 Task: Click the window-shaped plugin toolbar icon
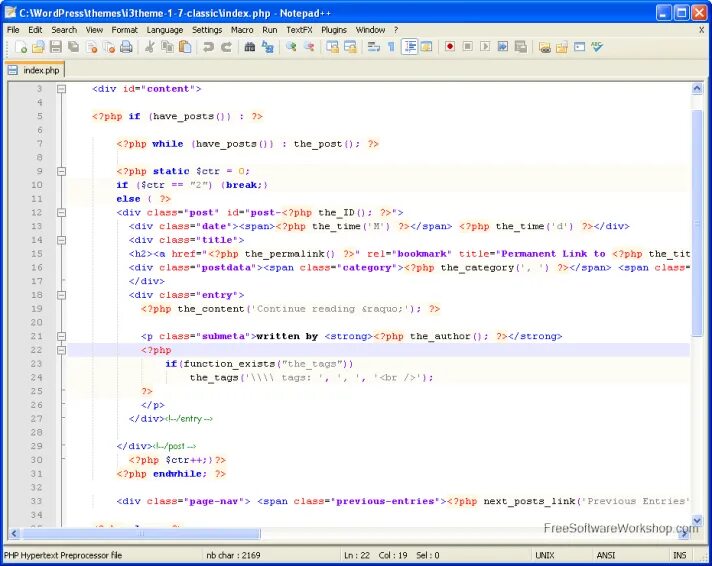coord(579,47)
